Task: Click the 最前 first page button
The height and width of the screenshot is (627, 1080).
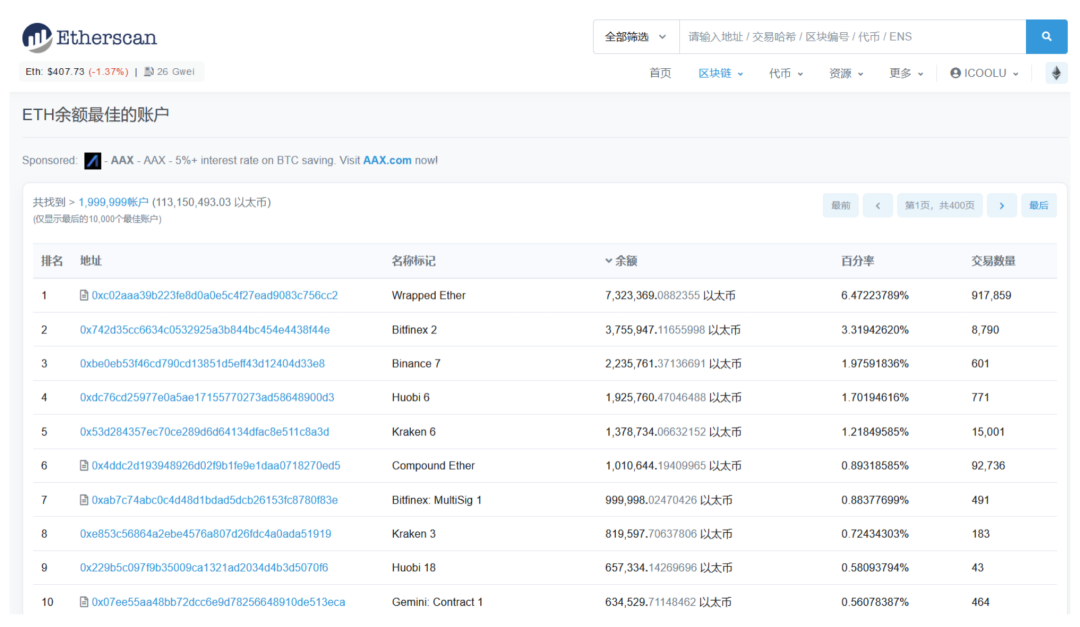Action: (x=840, y=205)
